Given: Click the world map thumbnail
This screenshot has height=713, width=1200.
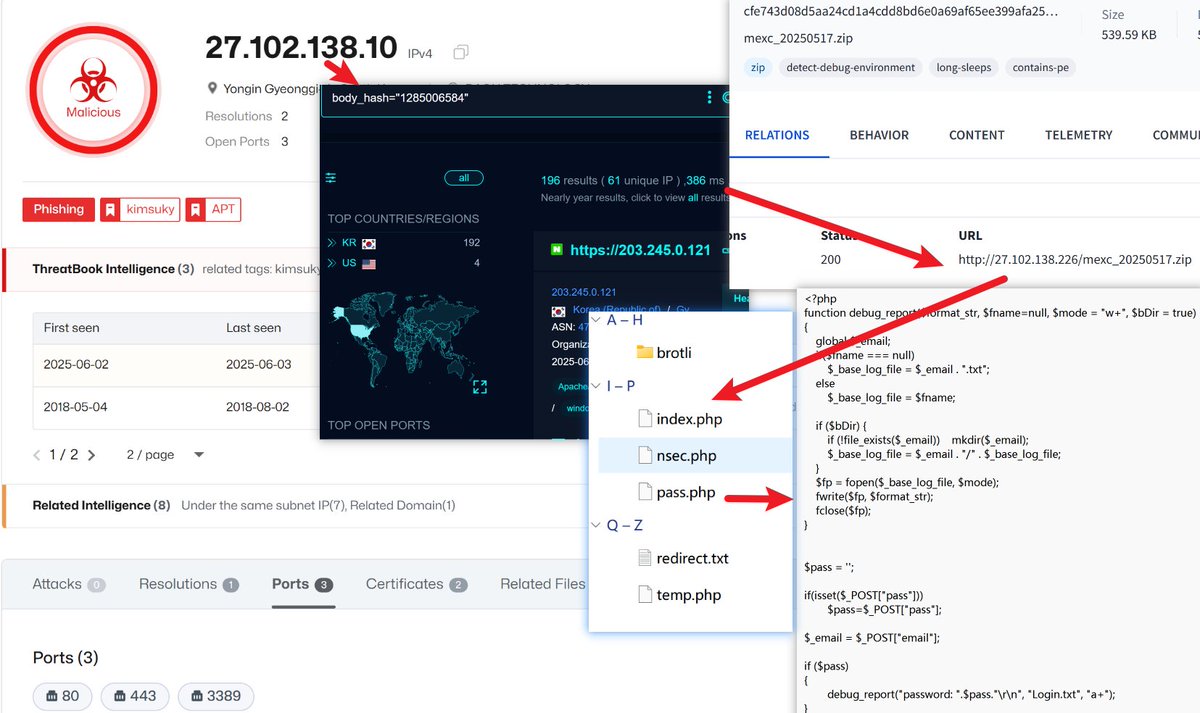Looking at the screenshot, I should click(x=405, y=342).
